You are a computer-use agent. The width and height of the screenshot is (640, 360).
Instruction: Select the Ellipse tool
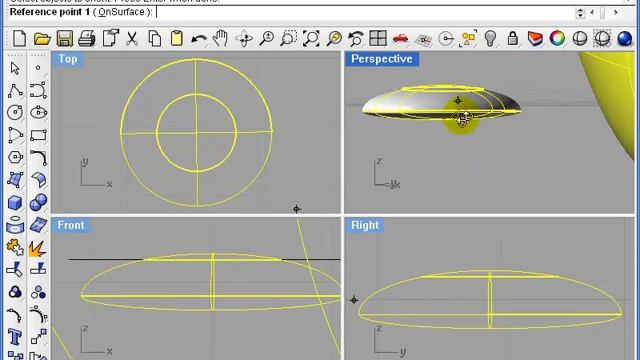38,113
